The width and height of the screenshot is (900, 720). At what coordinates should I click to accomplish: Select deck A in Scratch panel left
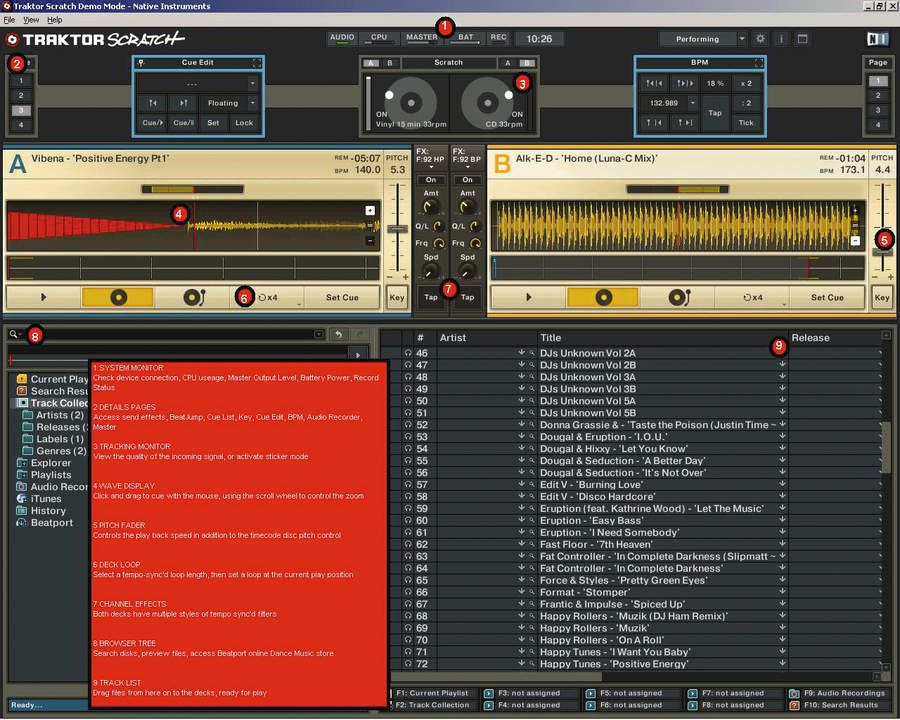tap(371, 63)
